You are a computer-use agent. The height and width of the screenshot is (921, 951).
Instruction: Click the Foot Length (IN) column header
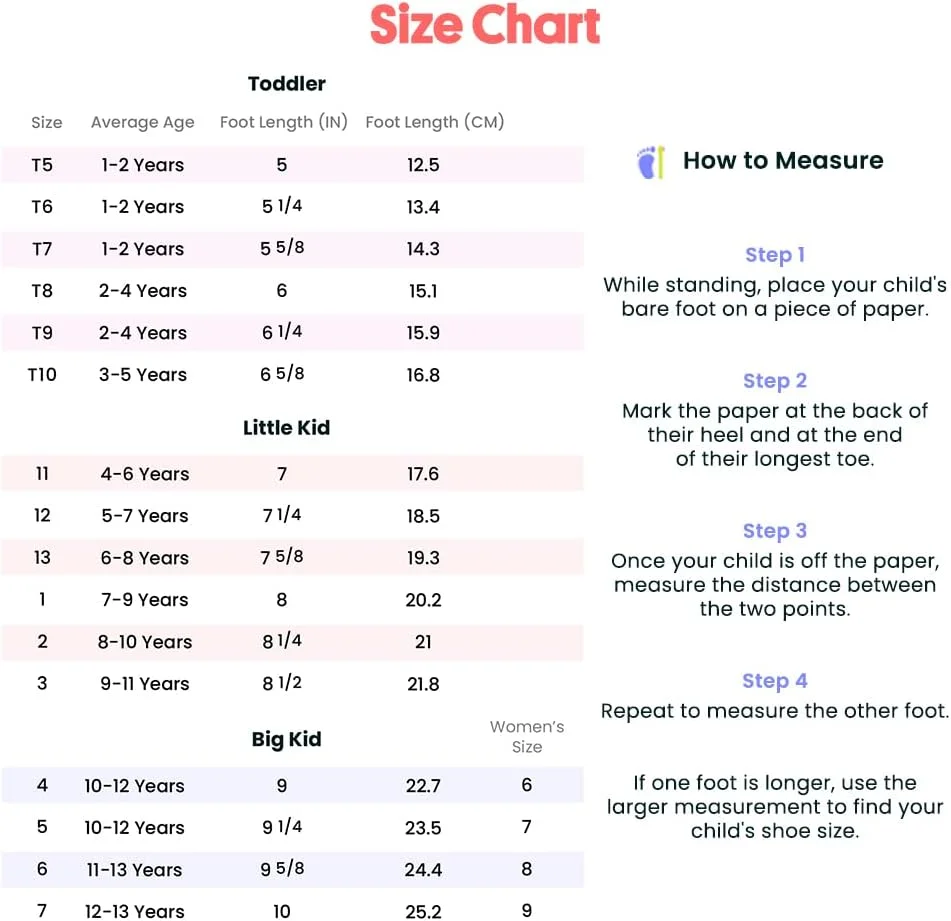pos(284,122)
